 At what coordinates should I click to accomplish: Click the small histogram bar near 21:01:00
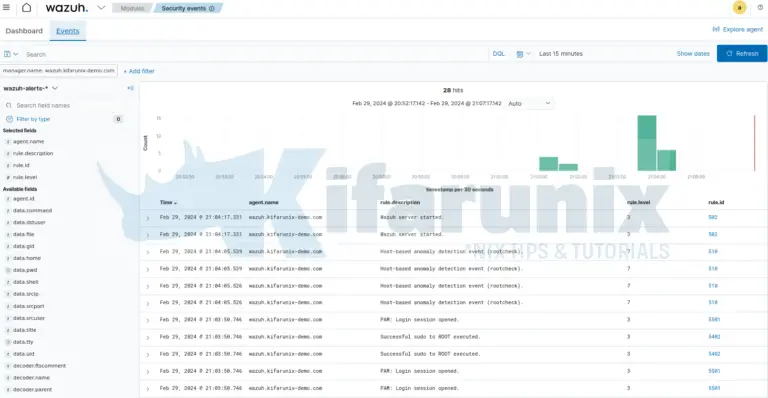pyautogui.click(x=548, y=164)
